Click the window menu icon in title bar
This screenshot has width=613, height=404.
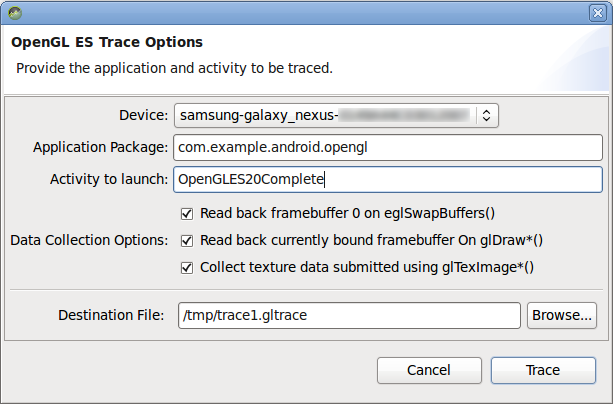(x=13, y=13)
